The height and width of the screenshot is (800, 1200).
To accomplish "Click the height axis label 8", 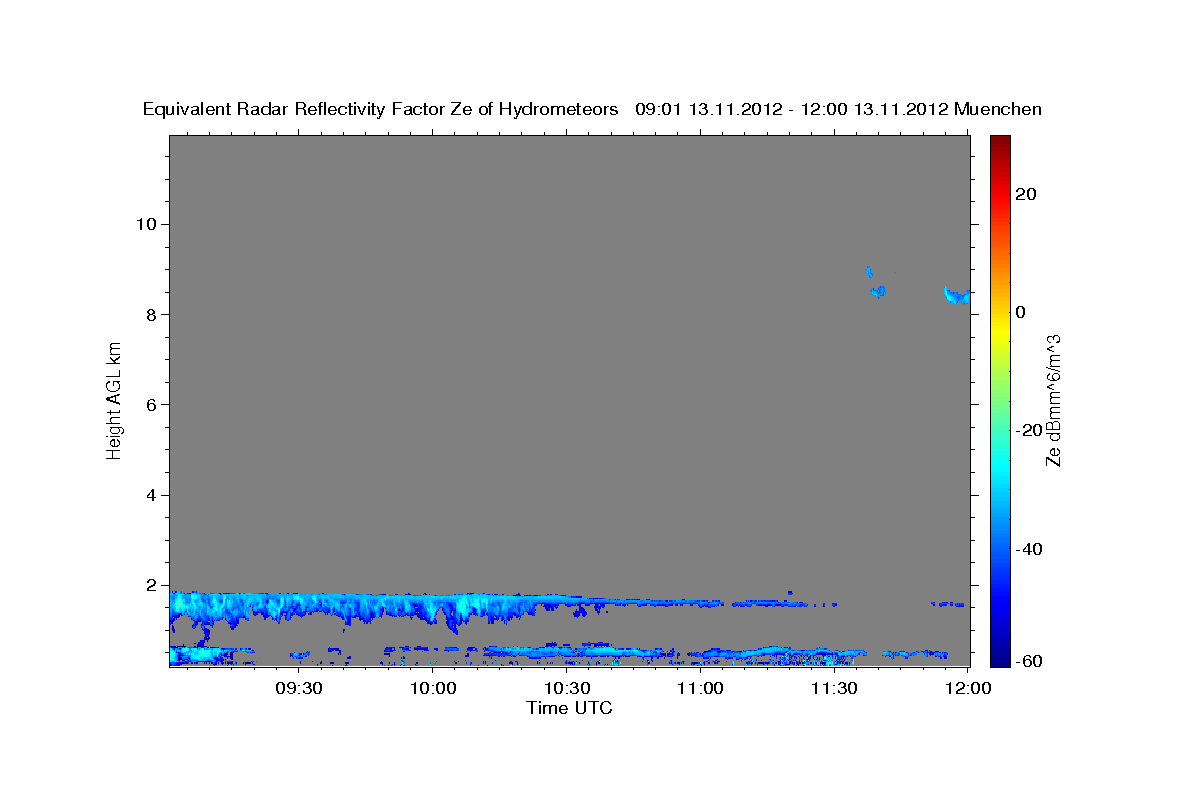I will (152, 314).
